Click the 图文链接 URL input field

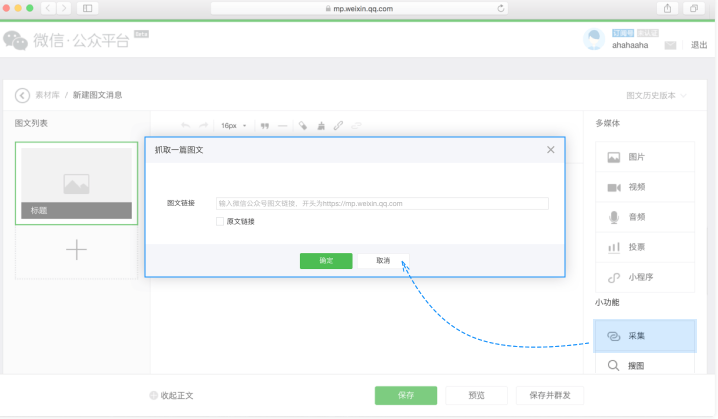(x=382, y=203)
